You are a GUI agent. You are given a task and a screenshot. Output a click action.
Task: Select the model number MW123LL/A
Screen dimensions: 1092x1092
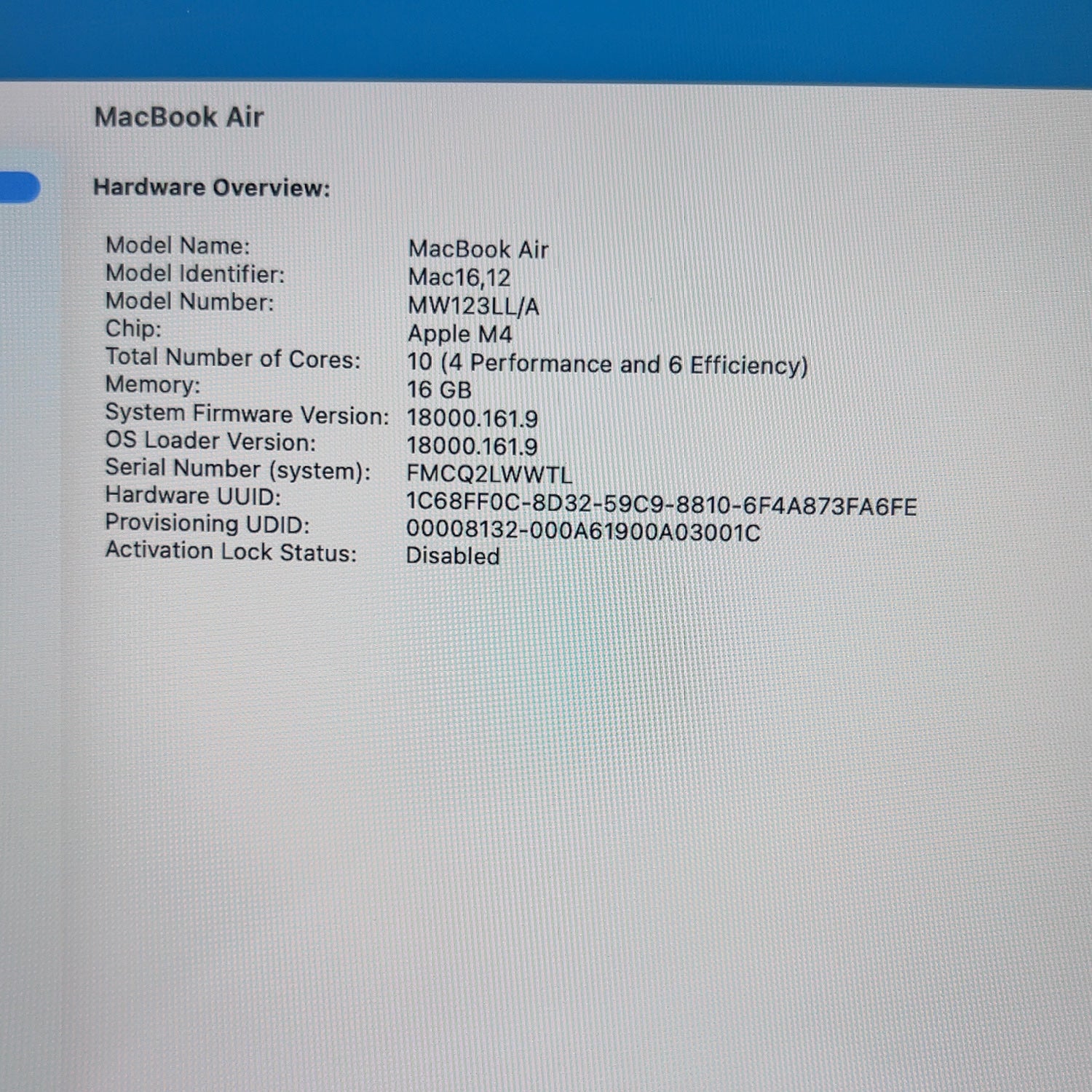click(473, 306)
